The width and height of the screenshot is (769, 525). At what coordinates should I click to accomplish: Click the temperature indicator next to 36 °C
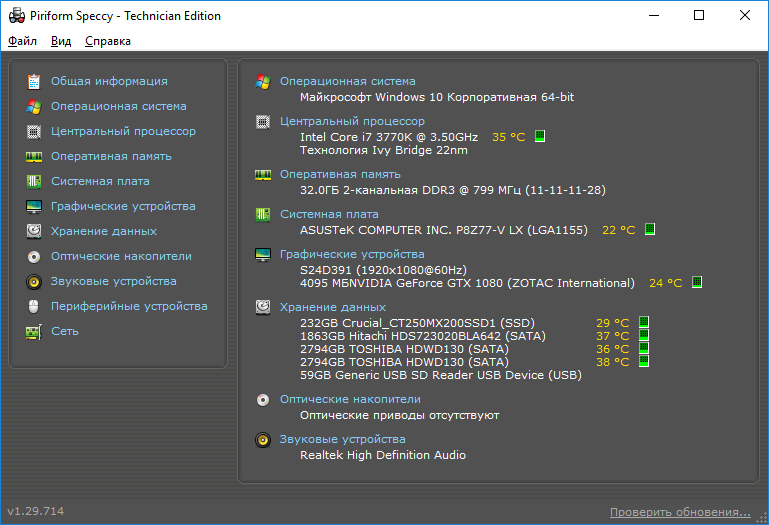[644, 348]
